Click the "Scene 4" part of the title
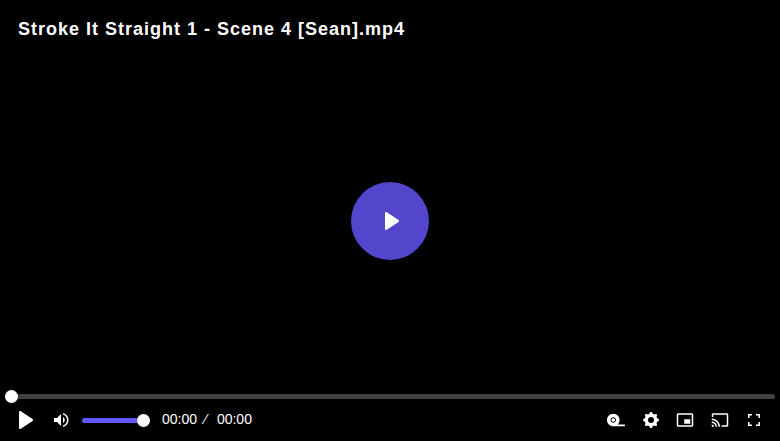This screenshot has height=441, width=780. tap(254, 29)
